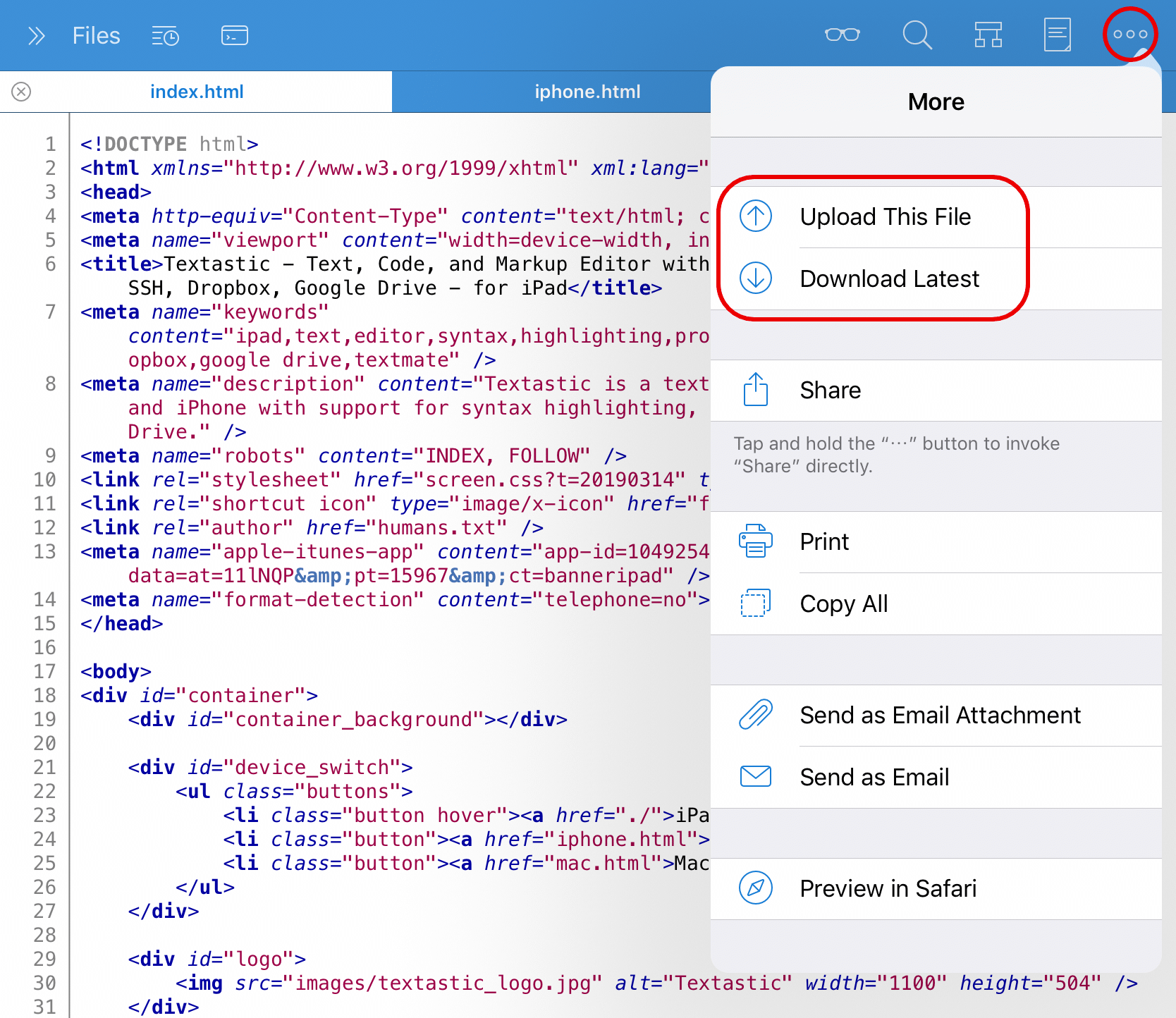This screenshot has height=1018, width=1176.
Task: Open recent files list icon
Action: coord(166,35)
